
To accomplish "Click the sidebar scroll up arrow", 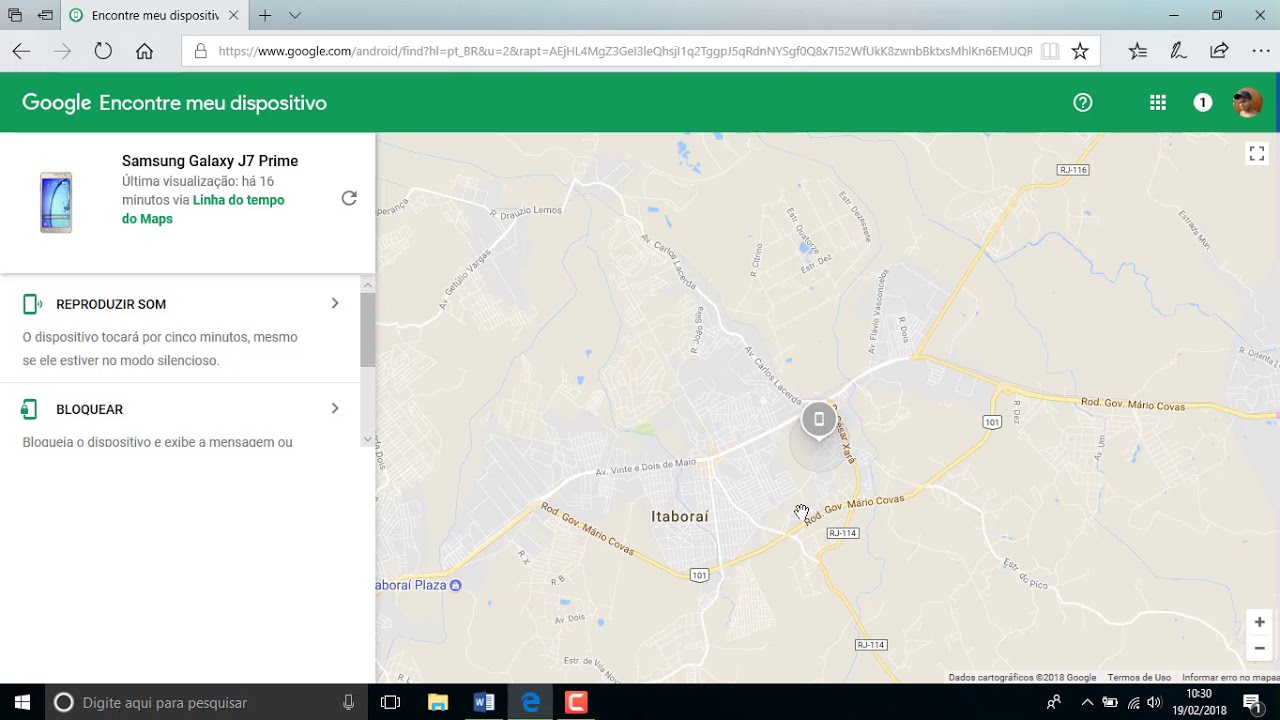I will tap(367, 286).
